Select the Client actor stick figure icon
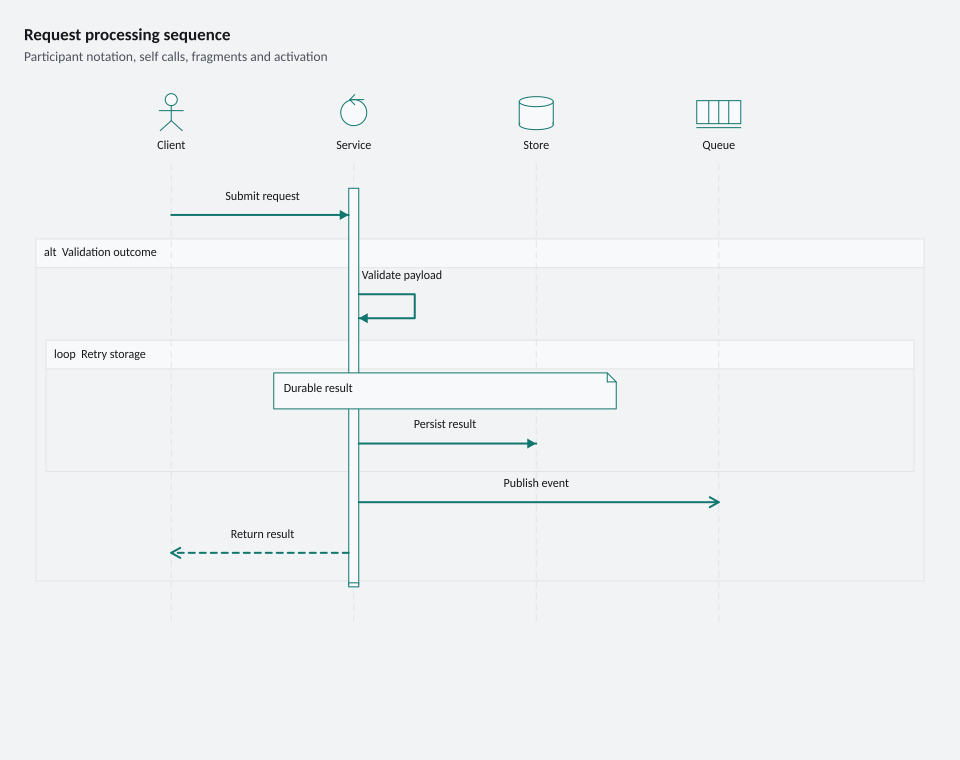 coord(171,112)
